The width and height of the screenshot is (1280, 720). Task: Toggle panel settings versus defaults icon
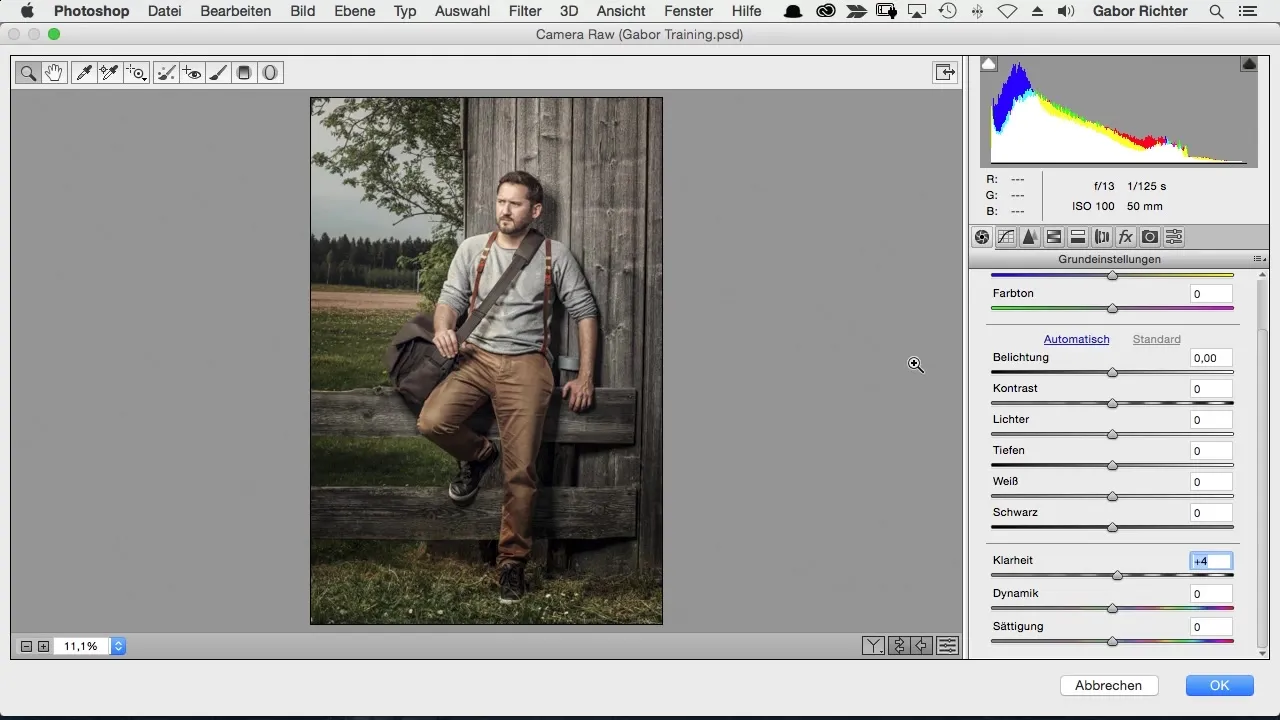948,646
